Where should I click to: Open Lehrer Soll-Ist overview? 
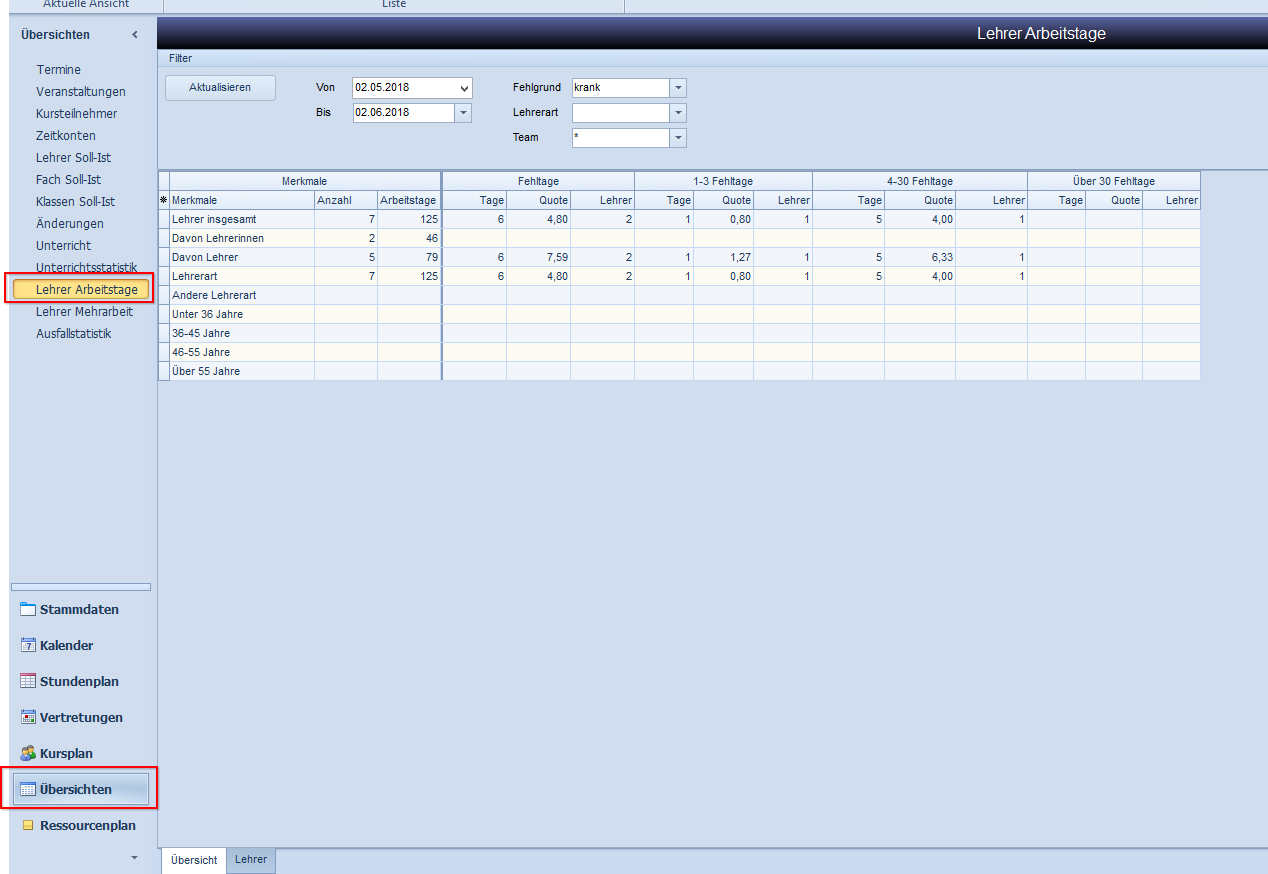pos(73,158)
